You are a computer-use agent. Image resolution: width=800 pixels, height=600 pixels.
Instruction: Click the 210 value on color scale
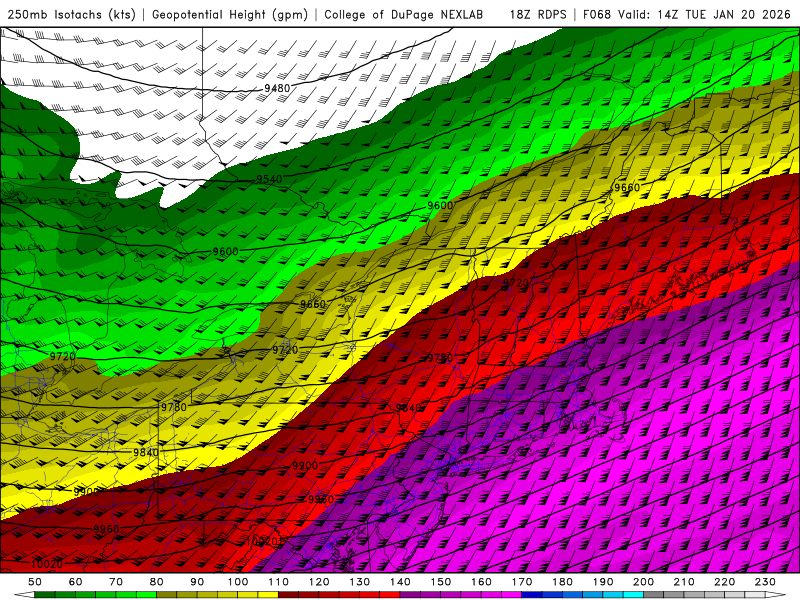tap(684, 582)
